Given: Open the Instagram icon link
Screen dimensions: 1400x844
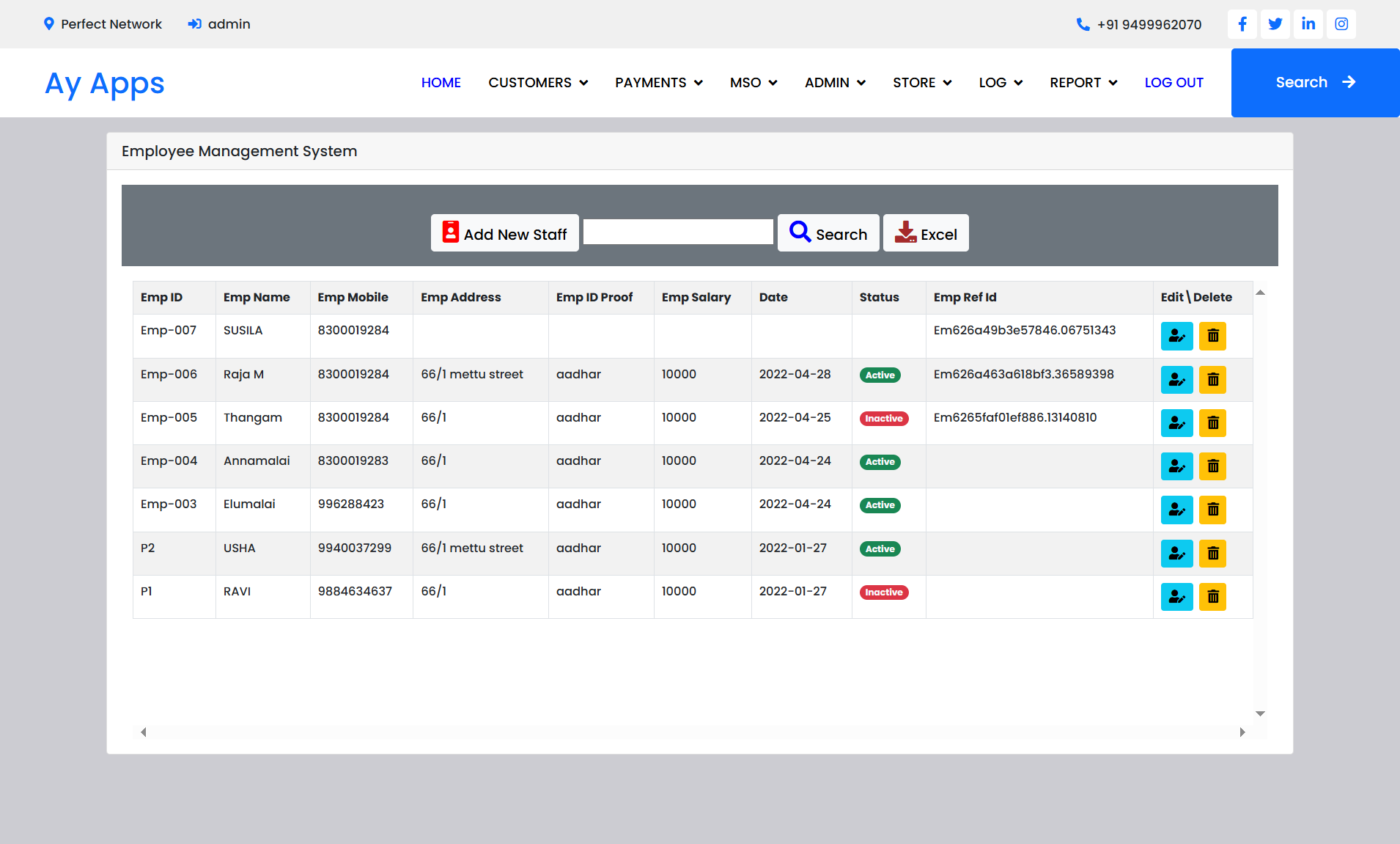Looking at the screenshot, I should 1341,24.
